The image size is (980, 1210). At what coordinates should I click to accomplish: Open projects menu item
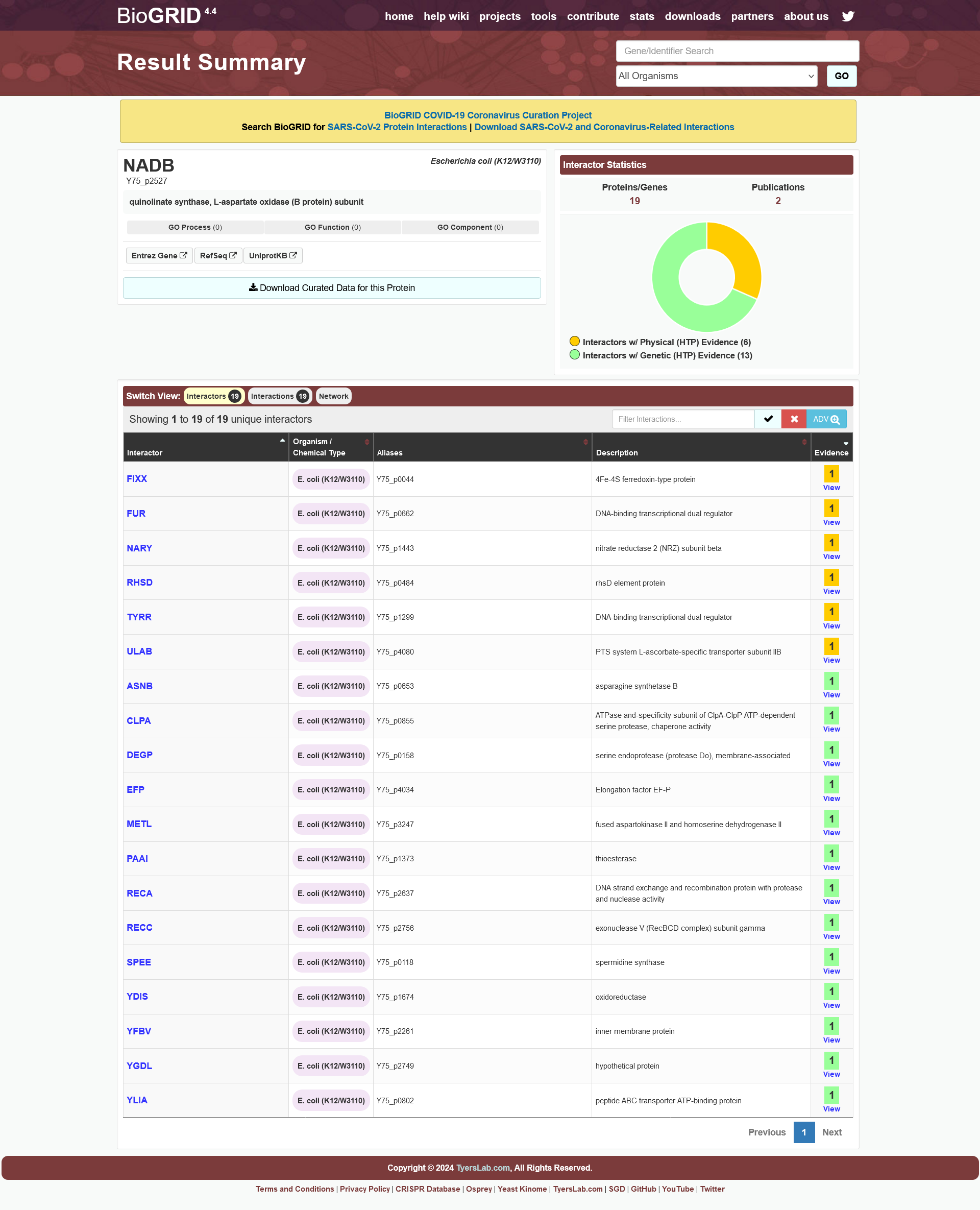(500, 16)
